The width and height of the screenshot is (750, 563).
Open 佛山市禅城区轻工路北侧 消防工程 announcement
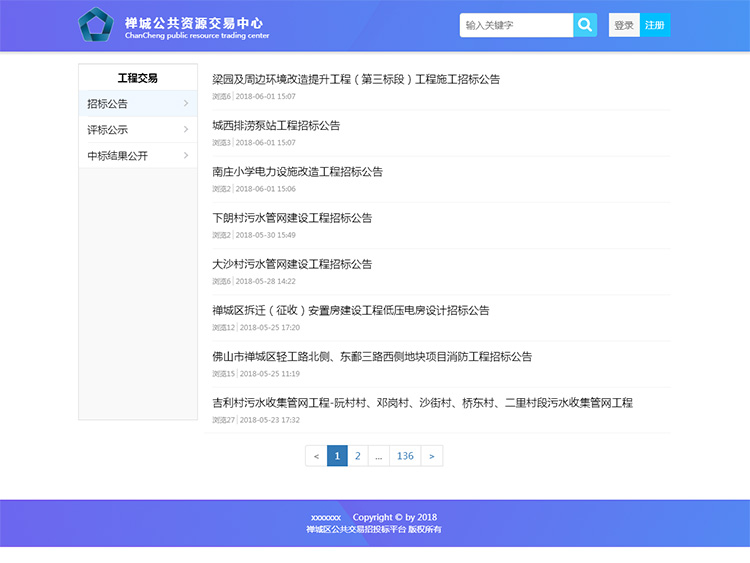point(372,356)
